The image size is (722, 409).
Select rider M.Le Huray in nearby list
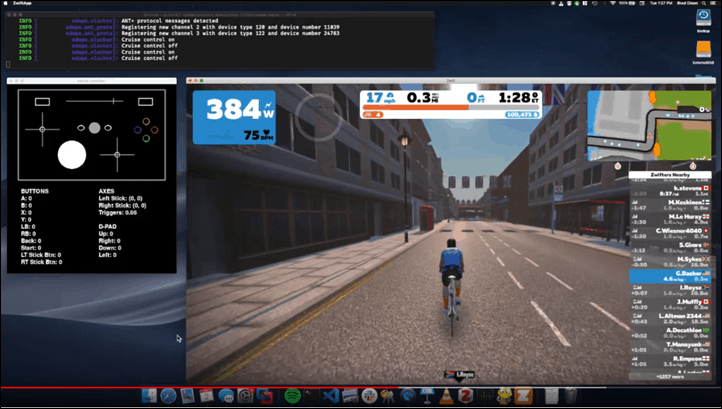(670, 219)
